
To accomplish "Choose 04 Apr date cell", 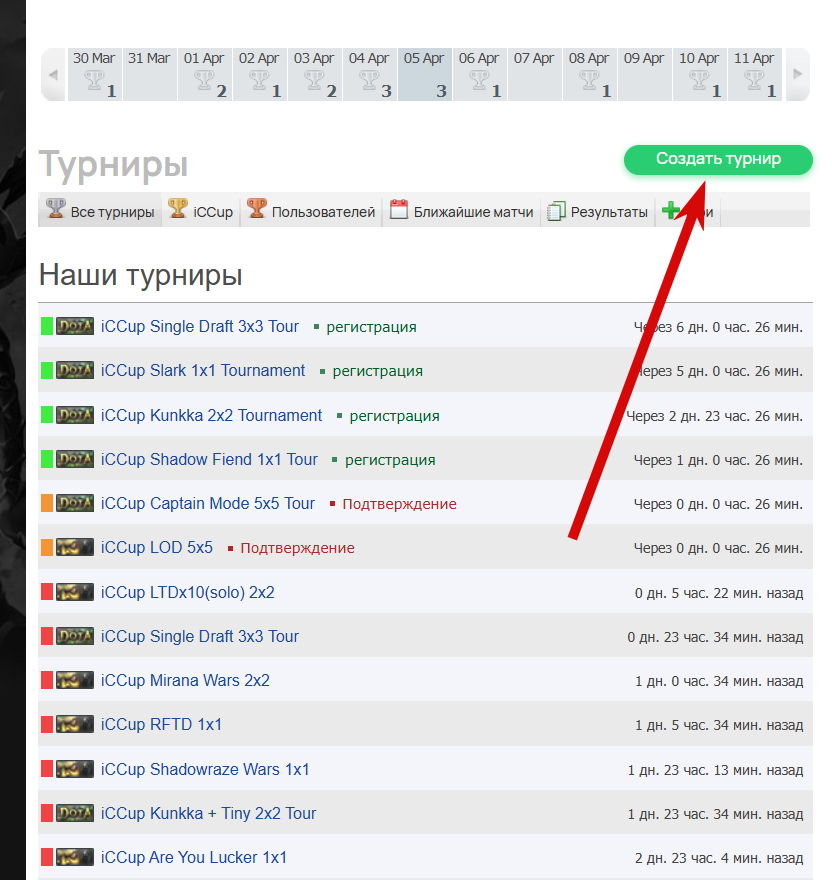I will tap(369, 74).
